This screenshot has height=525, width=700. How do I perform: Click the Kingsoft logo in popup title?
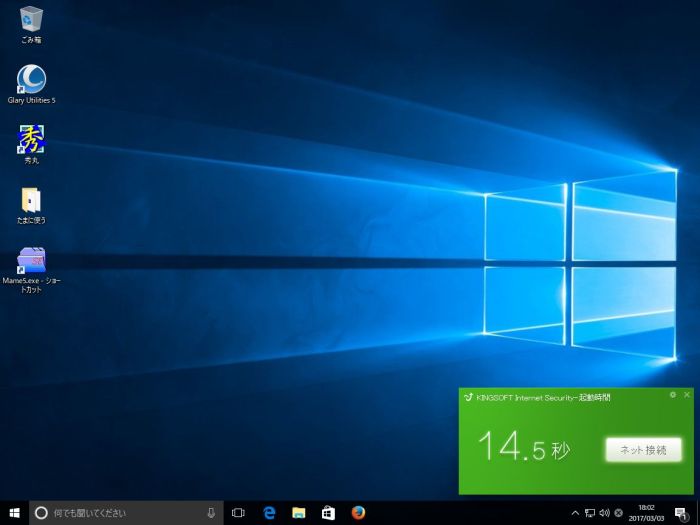pyautogui.click(x=467, y=397)
